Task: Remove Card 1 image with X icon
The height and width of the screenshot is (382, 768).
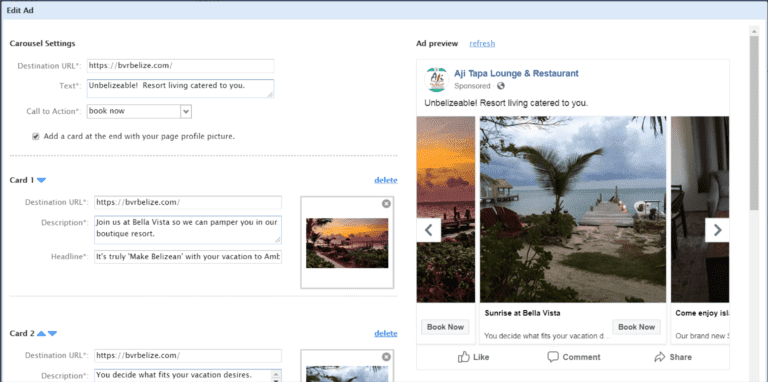Action: tap(386, 204)
